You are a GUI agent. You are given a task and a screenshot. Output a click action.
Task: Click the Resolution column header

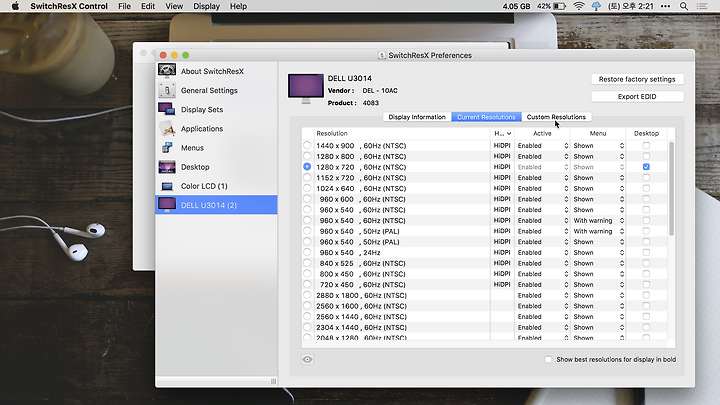click(402, 134)
